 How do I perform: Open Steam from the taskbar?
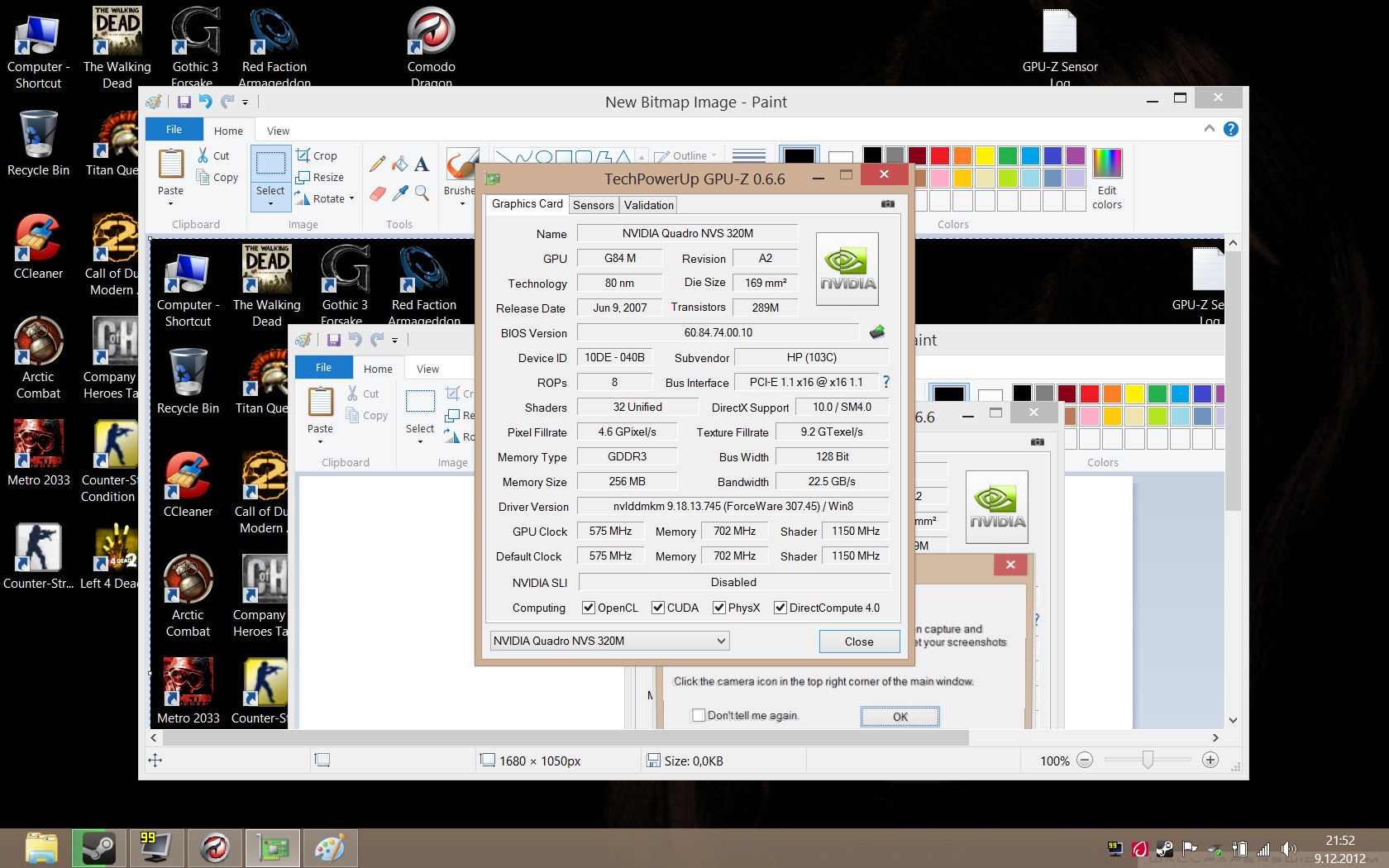[x=98, y=848]
